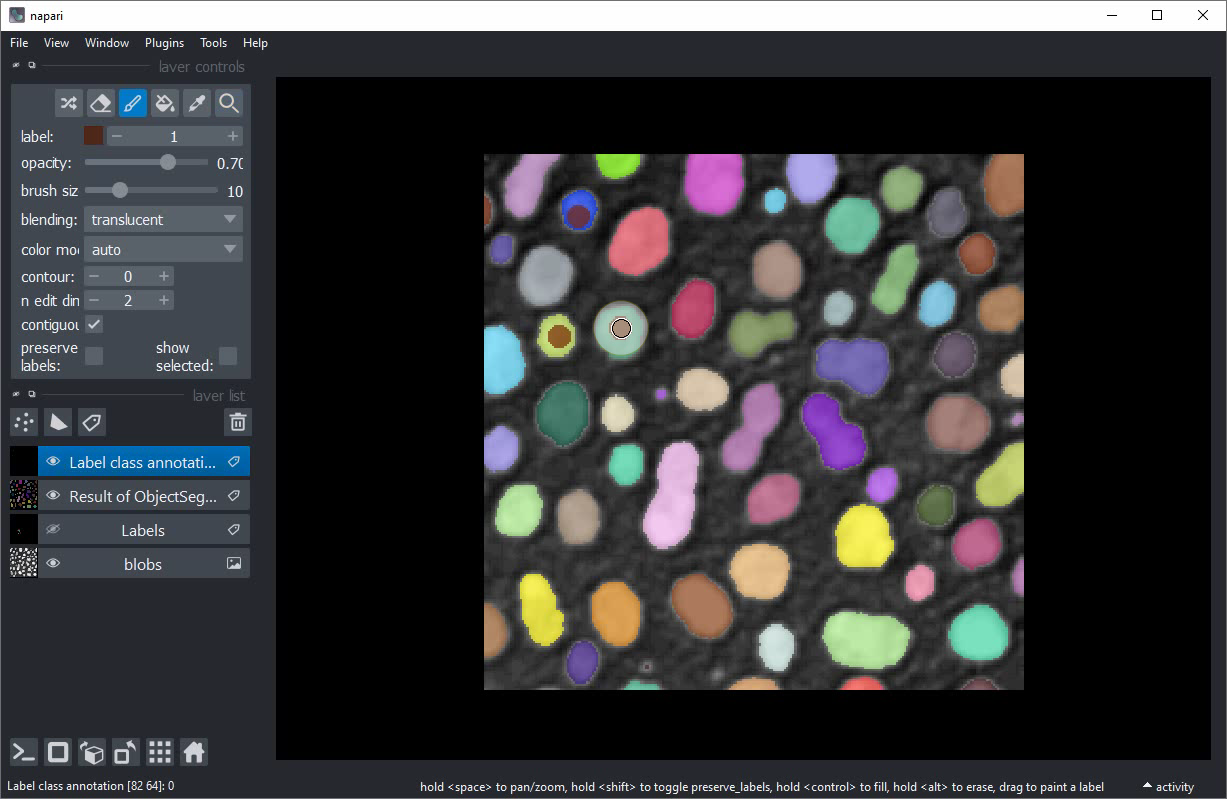This screenshot has height=799, width=1227.
Task: Create a new points layer
Action: click(24, 423)
